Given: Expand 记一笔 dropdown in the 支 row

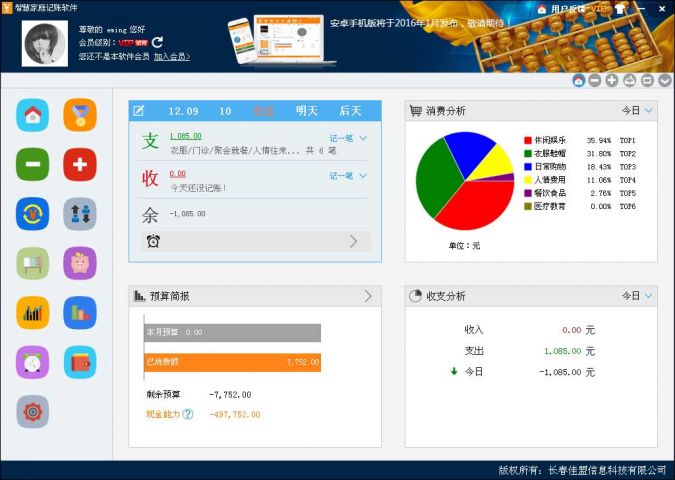Looking at the screenshot, I should [349, 139].
